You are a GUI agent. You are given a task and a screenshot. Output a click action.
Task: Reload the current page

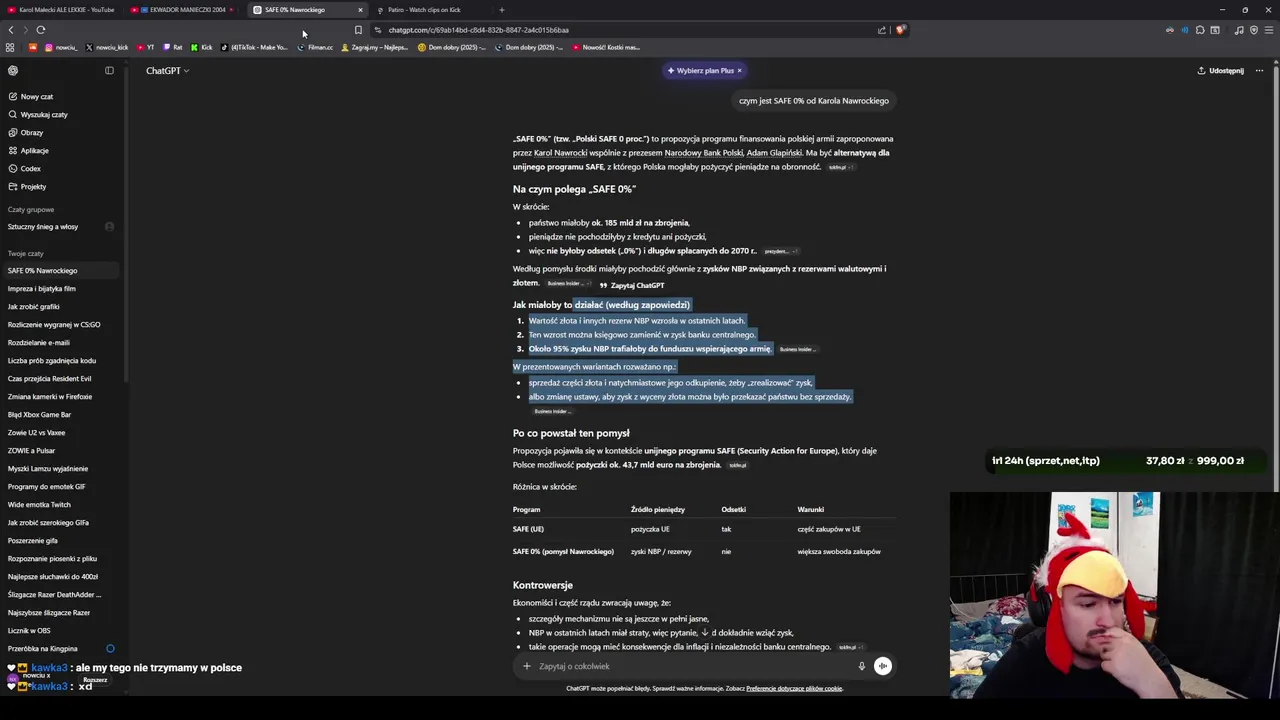(40, 30)
